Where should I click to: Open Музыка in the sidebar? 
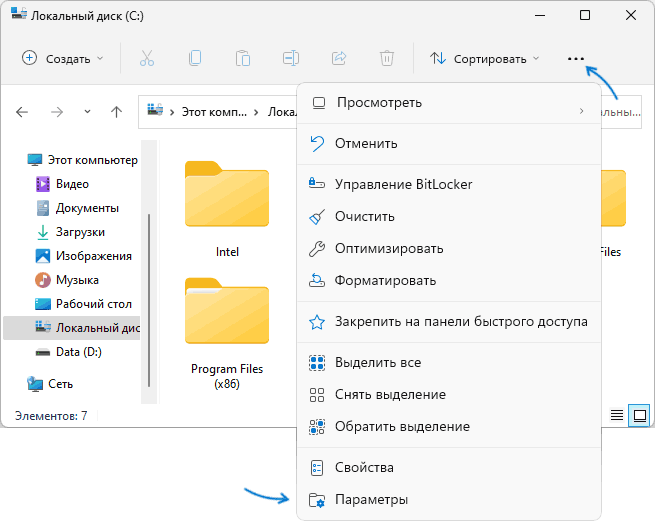[x=67, y=280]
